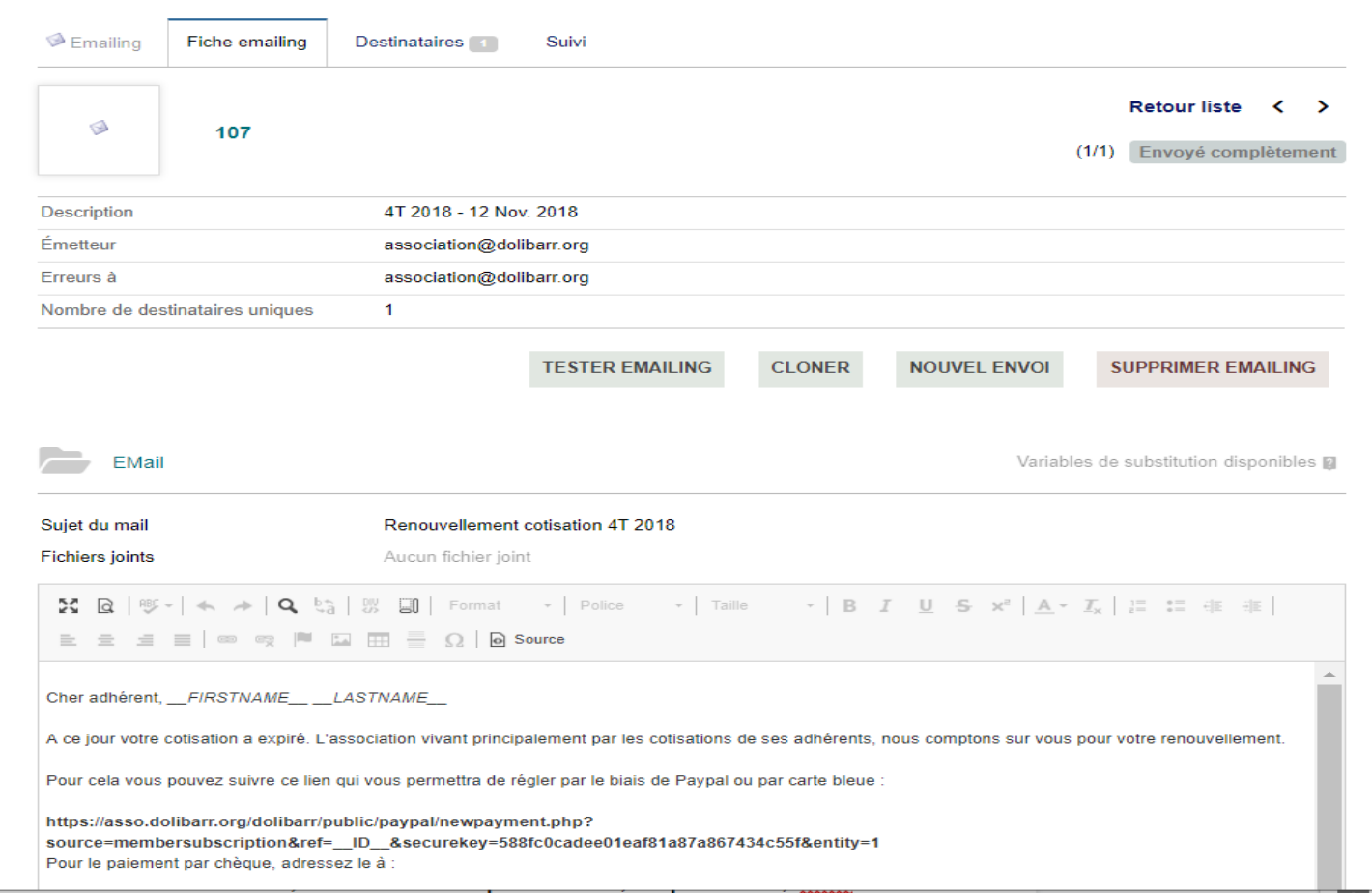Insert a special character with the Omega icon

click(x=454, y=640)
